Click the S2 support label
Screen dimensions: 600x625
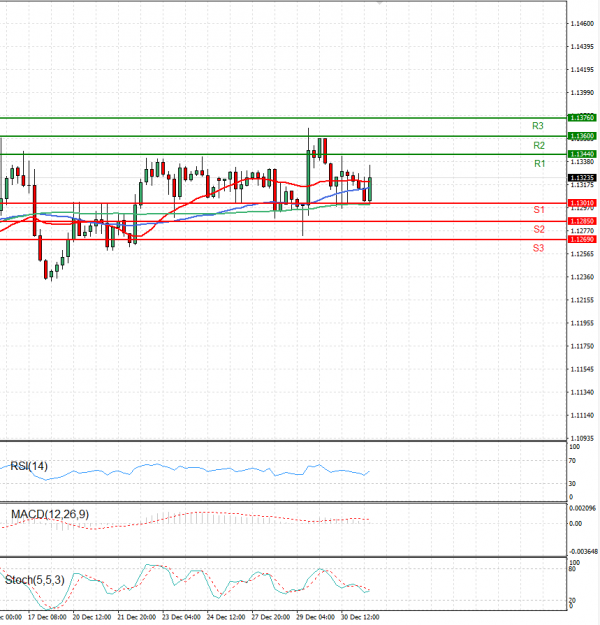tap(539, 229)
